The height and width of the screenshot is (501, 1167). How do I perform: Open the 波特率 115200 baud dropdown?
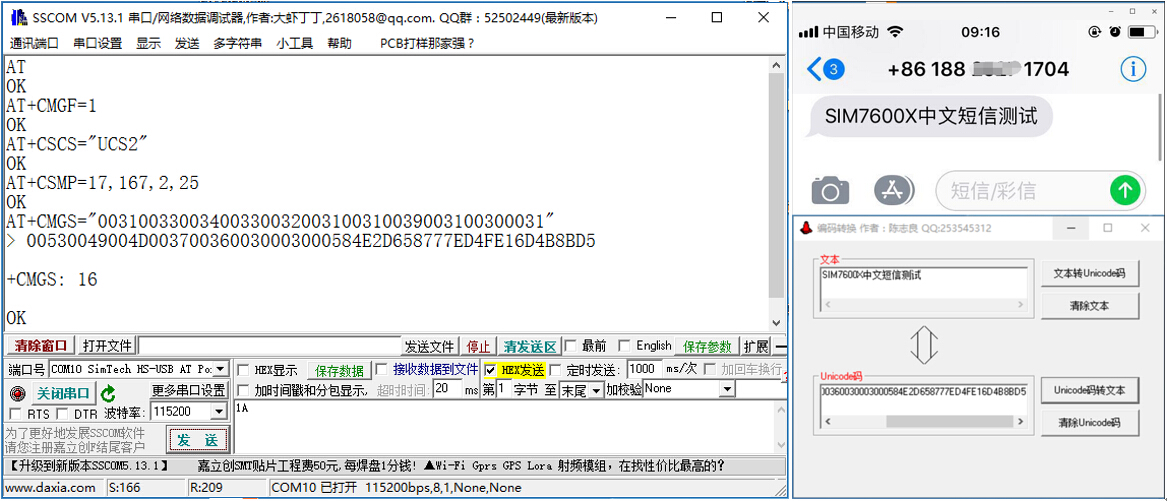(x=219, y=412)
